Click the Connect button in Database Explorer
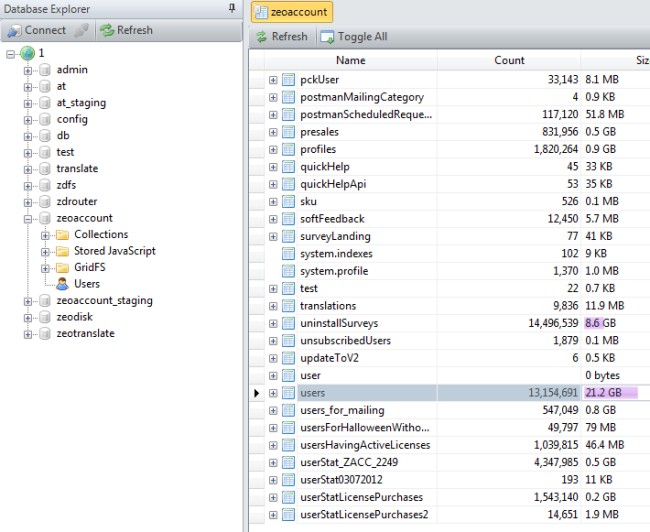 click(x=36, y=30)
